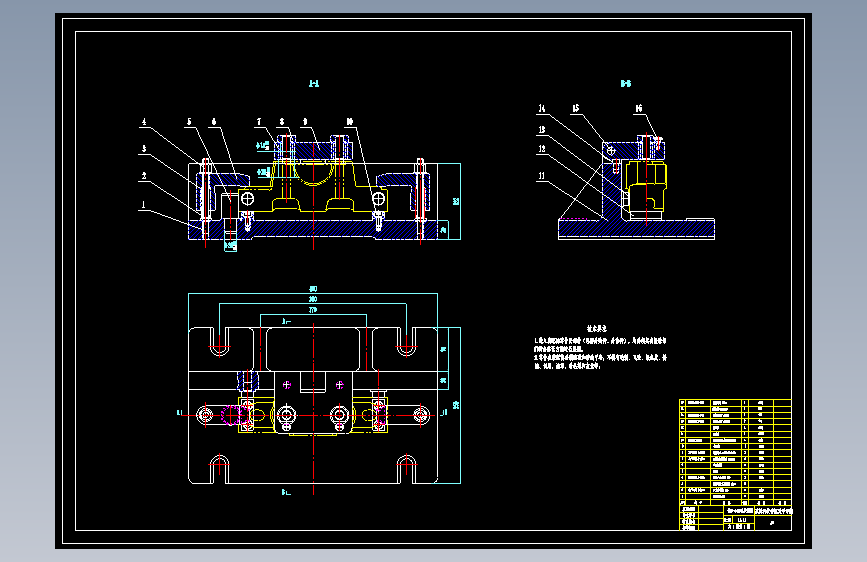This screenshot has height=562, width=867.
Task: Click part balloon number 9
Action: tap(305, 122)
